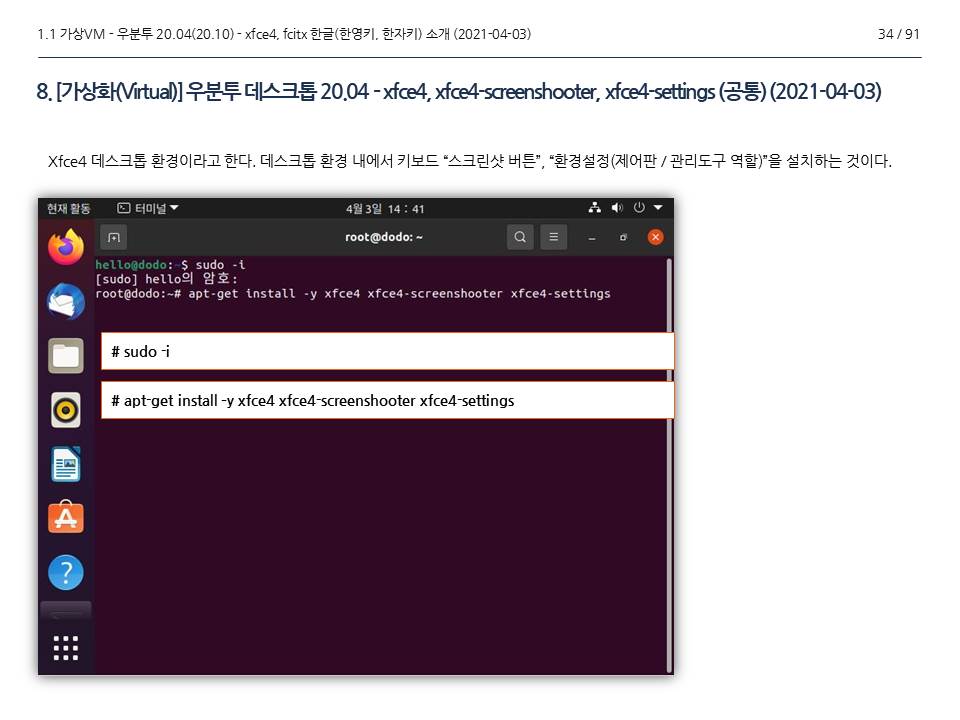
Task: Click the minimized window indicator in the dock
Action: tap(66, 610)
